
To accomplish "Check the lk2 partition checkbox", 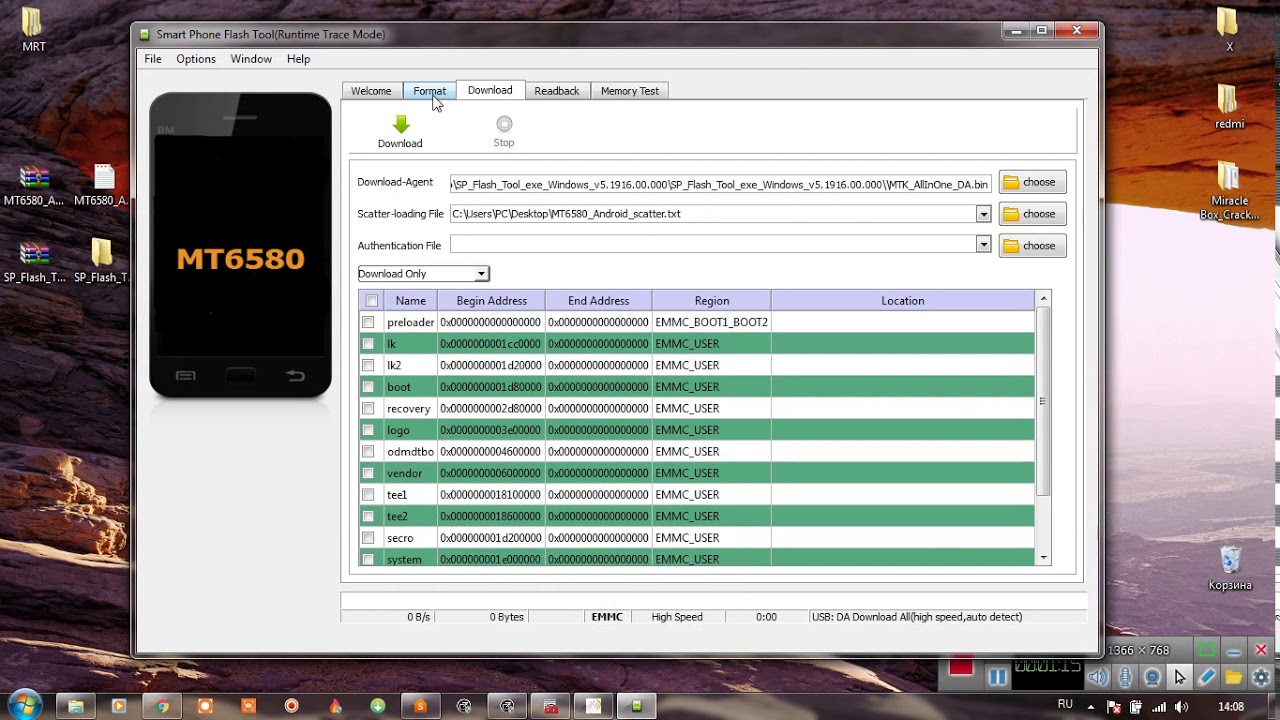I will tap(368, 365).
